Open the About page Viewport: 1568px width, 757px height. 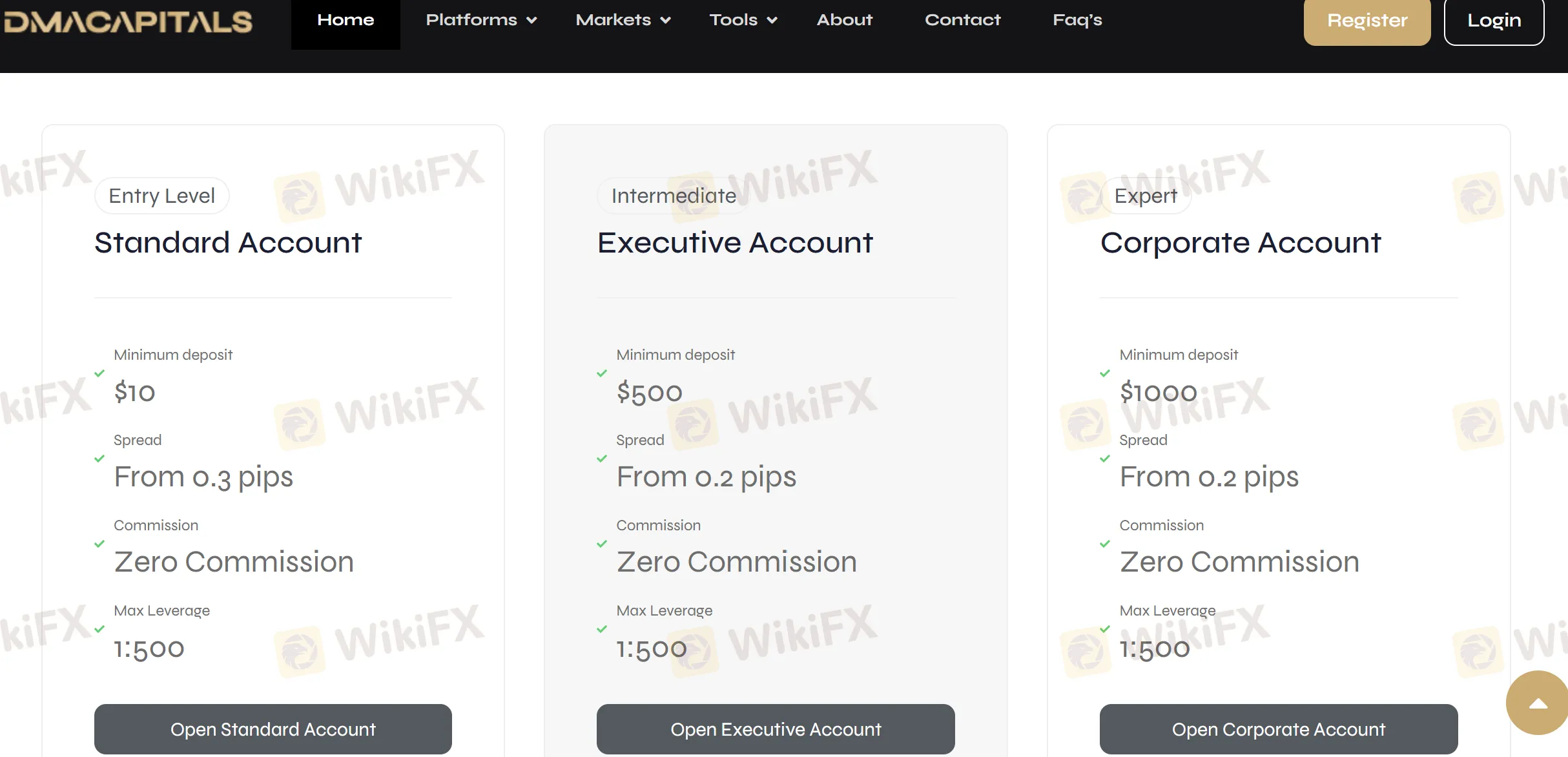(844, 20)
